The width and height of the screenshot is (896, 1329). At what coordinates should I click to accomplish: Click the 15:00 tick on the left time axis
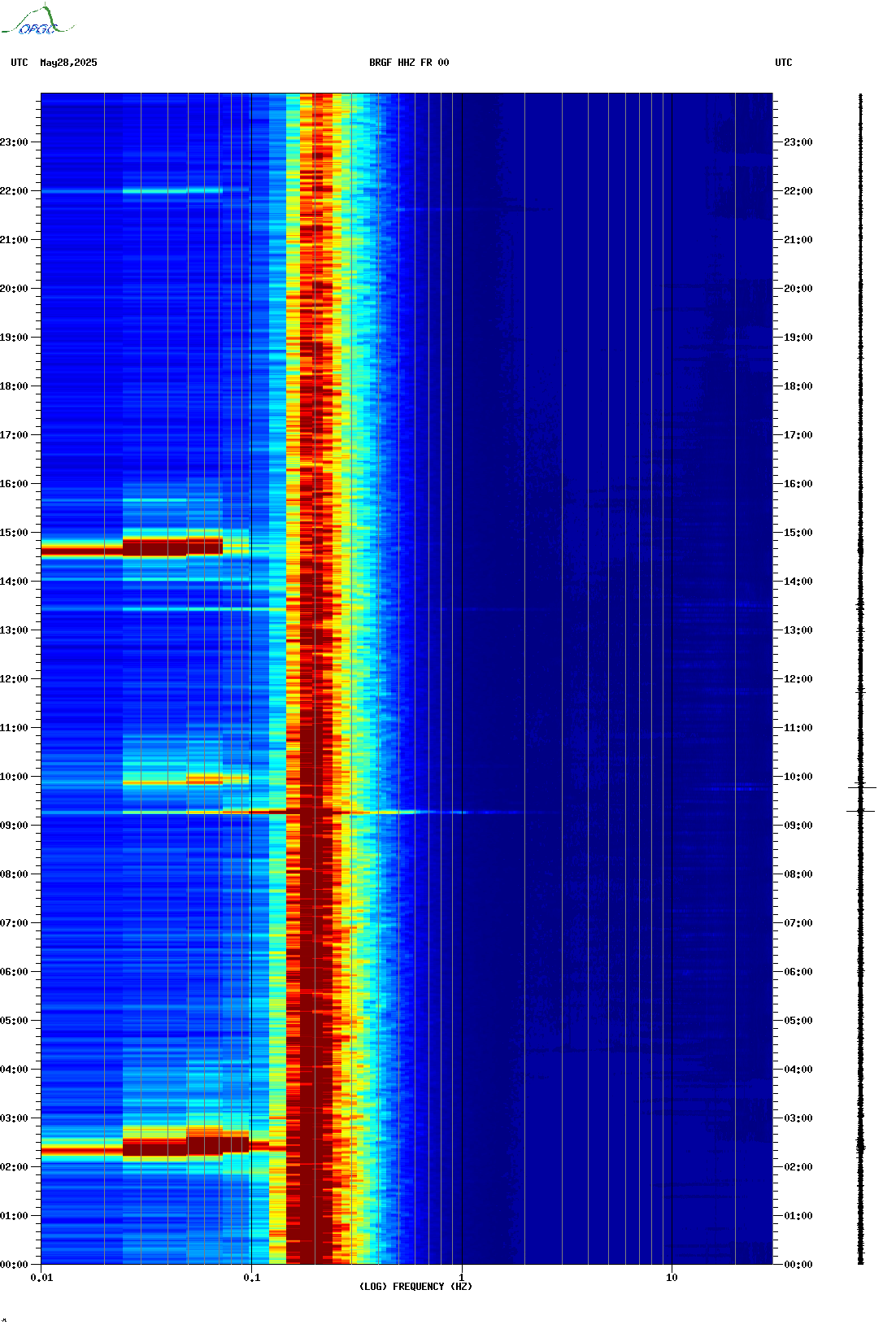pos(14,533)
